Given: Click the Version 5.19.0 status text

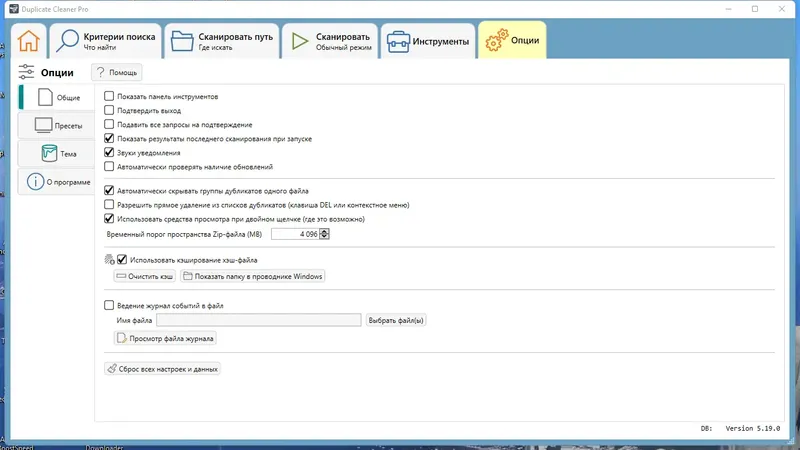Looking at the screenshot, I should (753, 429).
